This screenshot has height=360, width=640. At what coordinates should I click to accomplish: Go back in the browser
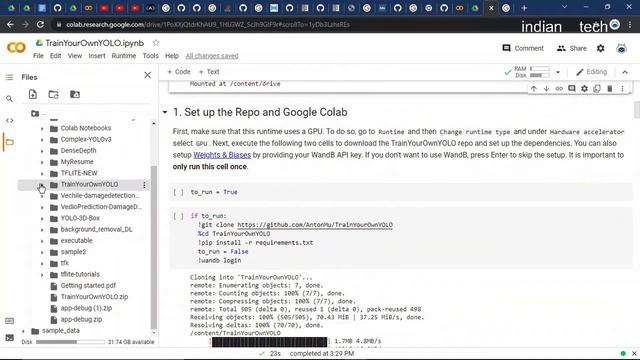(x=10, y=24)
